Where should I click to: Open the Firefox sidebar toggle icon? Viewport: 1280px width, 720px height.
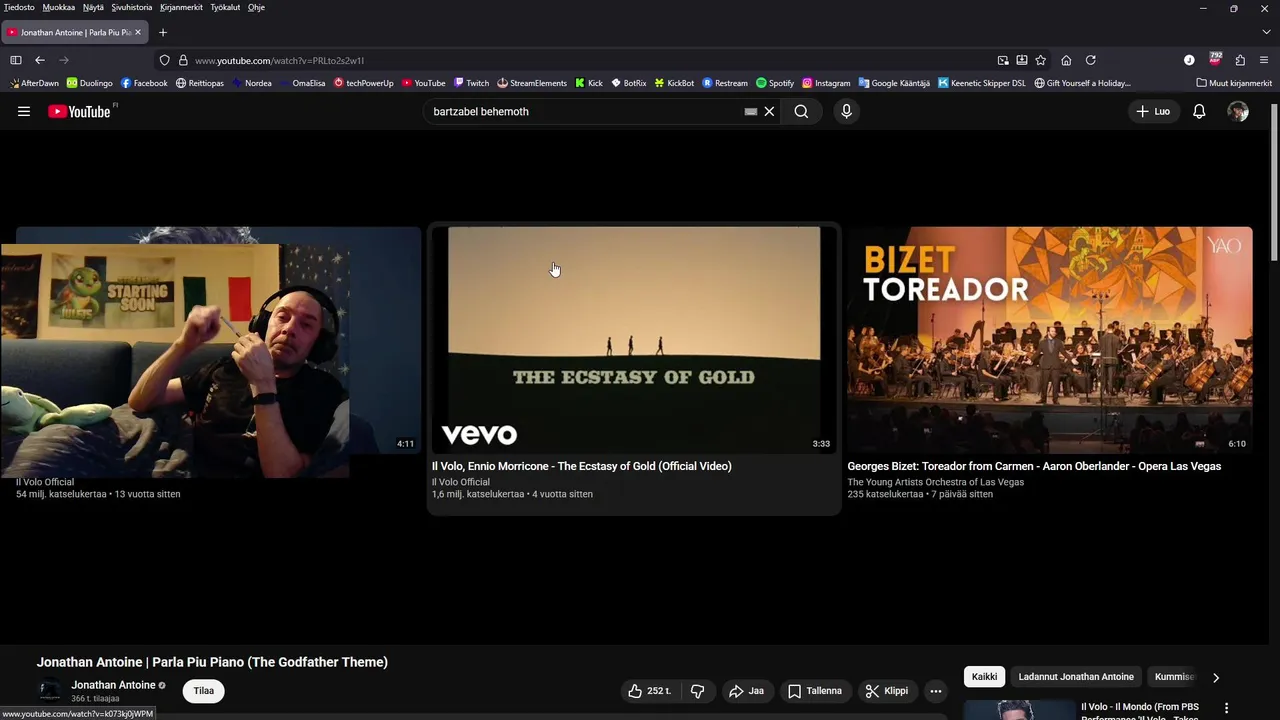coord(16,60)
